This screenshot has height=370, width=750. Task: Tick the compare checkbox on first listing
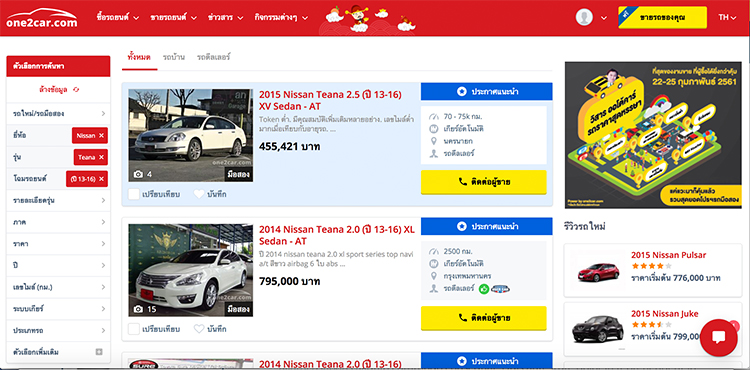[134, 194]
